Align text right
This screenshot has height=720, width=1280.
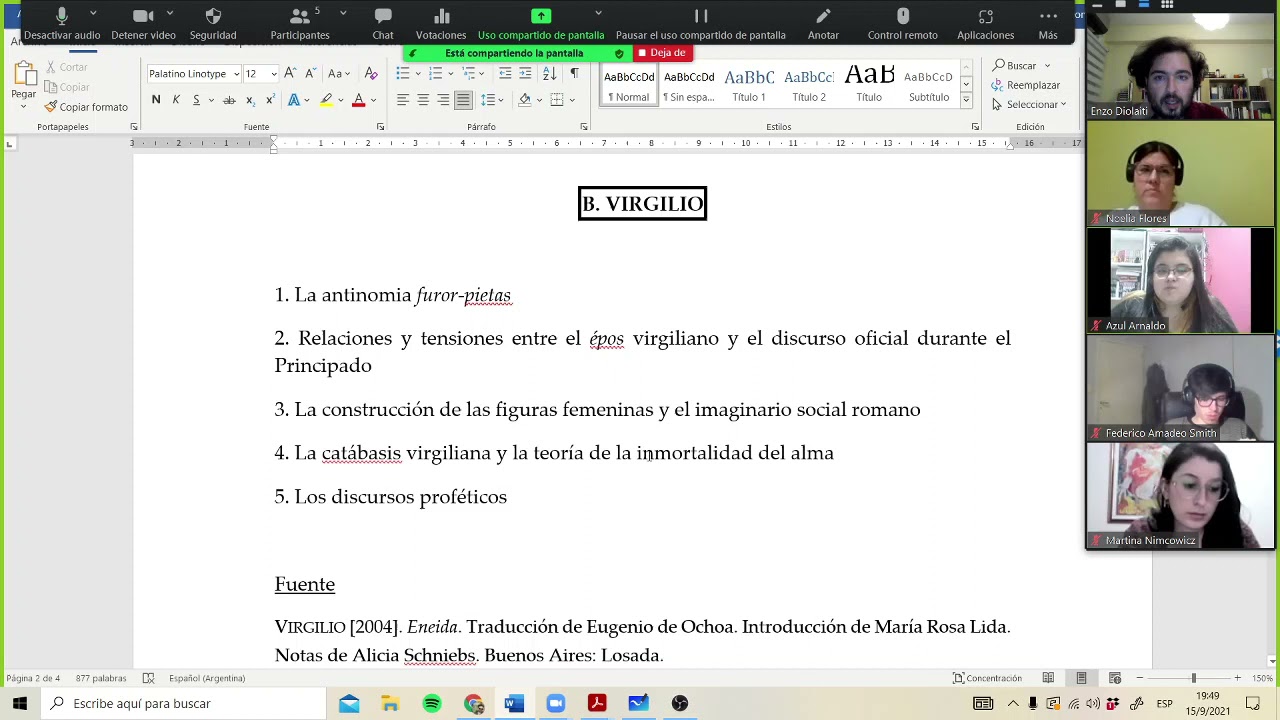443,100
